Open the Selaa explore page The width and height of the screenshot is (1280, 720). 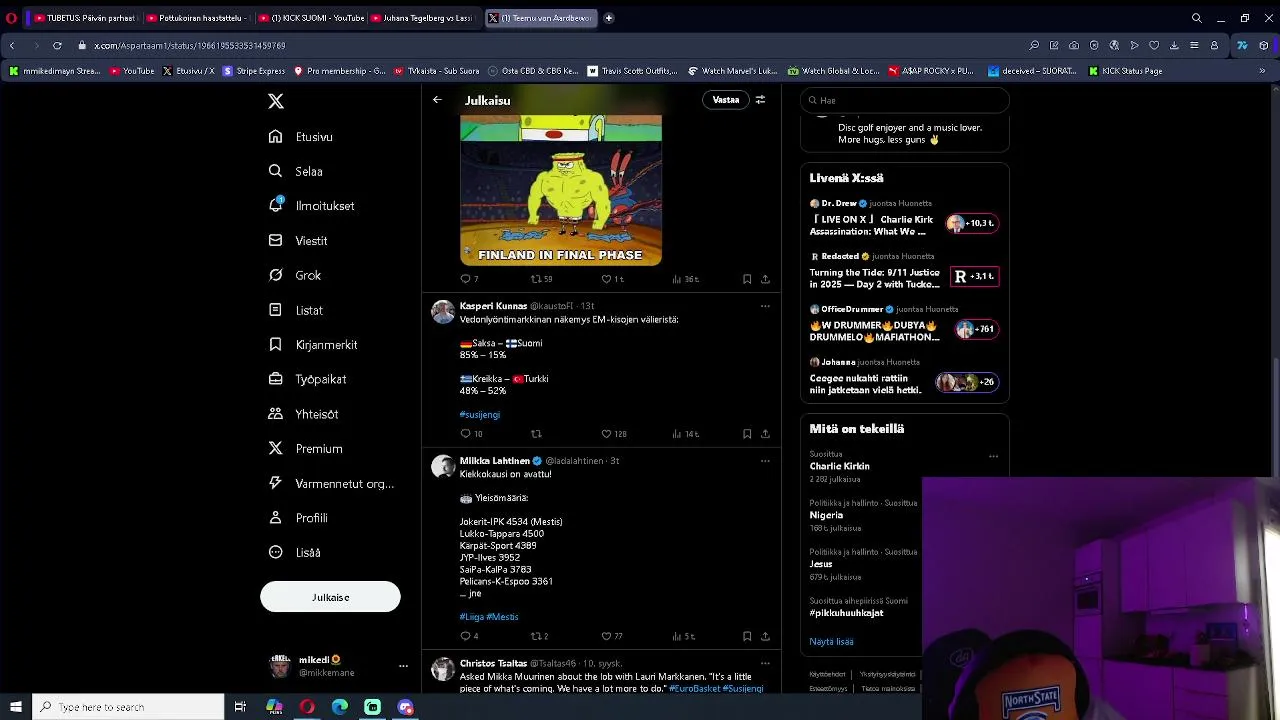click(296, 172)
